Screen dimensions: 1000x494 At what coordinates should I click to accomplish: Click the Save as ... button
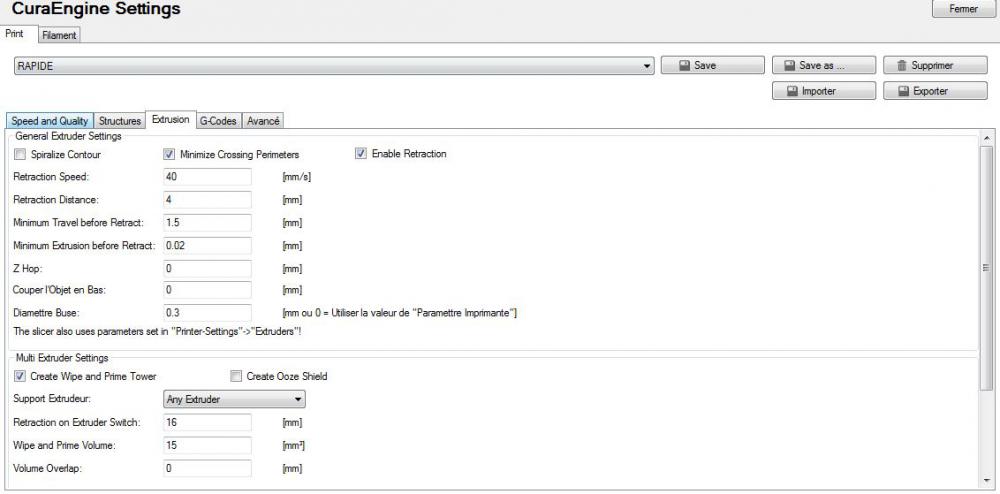(x=823, y=66)
